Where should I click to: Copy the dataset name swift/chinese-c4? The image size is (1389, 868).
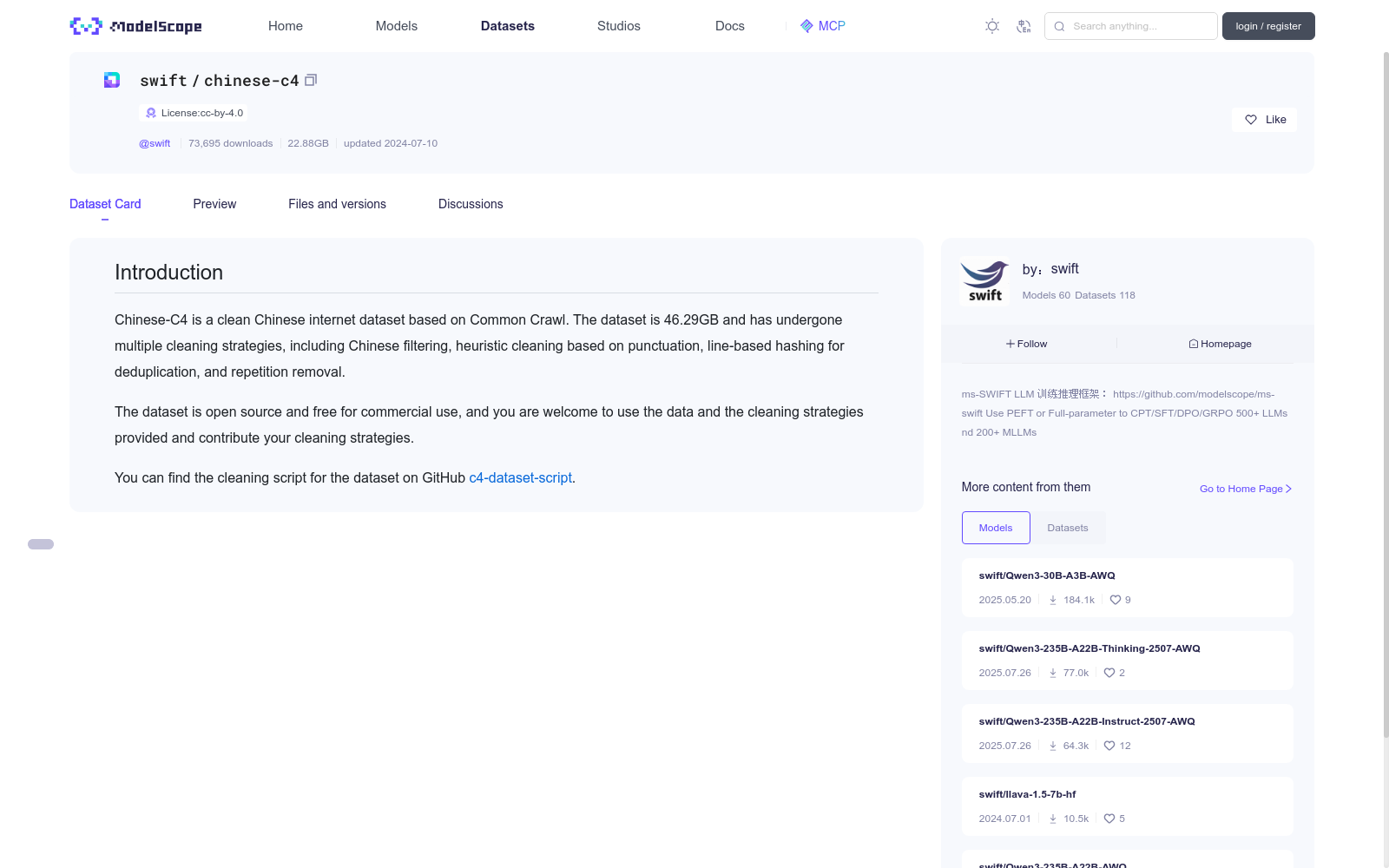coord(311,80)
